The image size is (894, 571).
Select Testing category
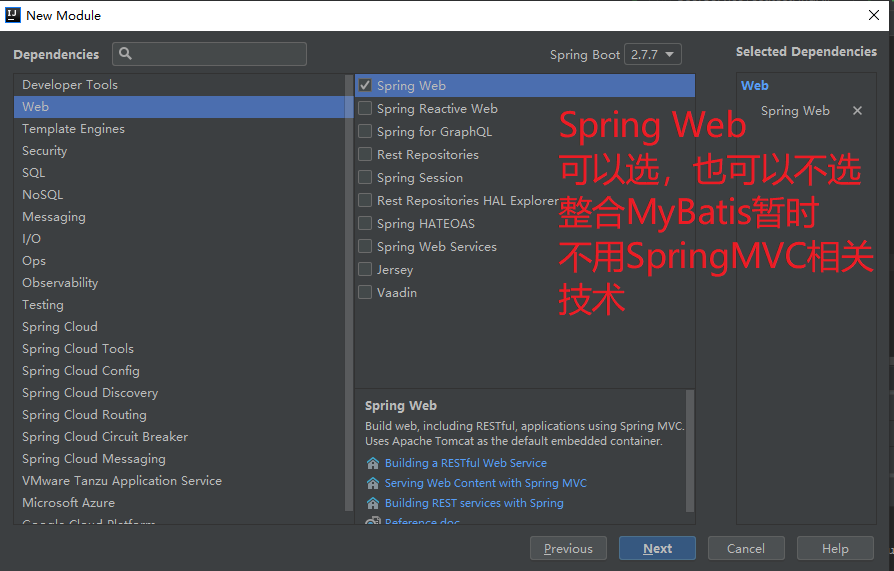tap(180, 305)
